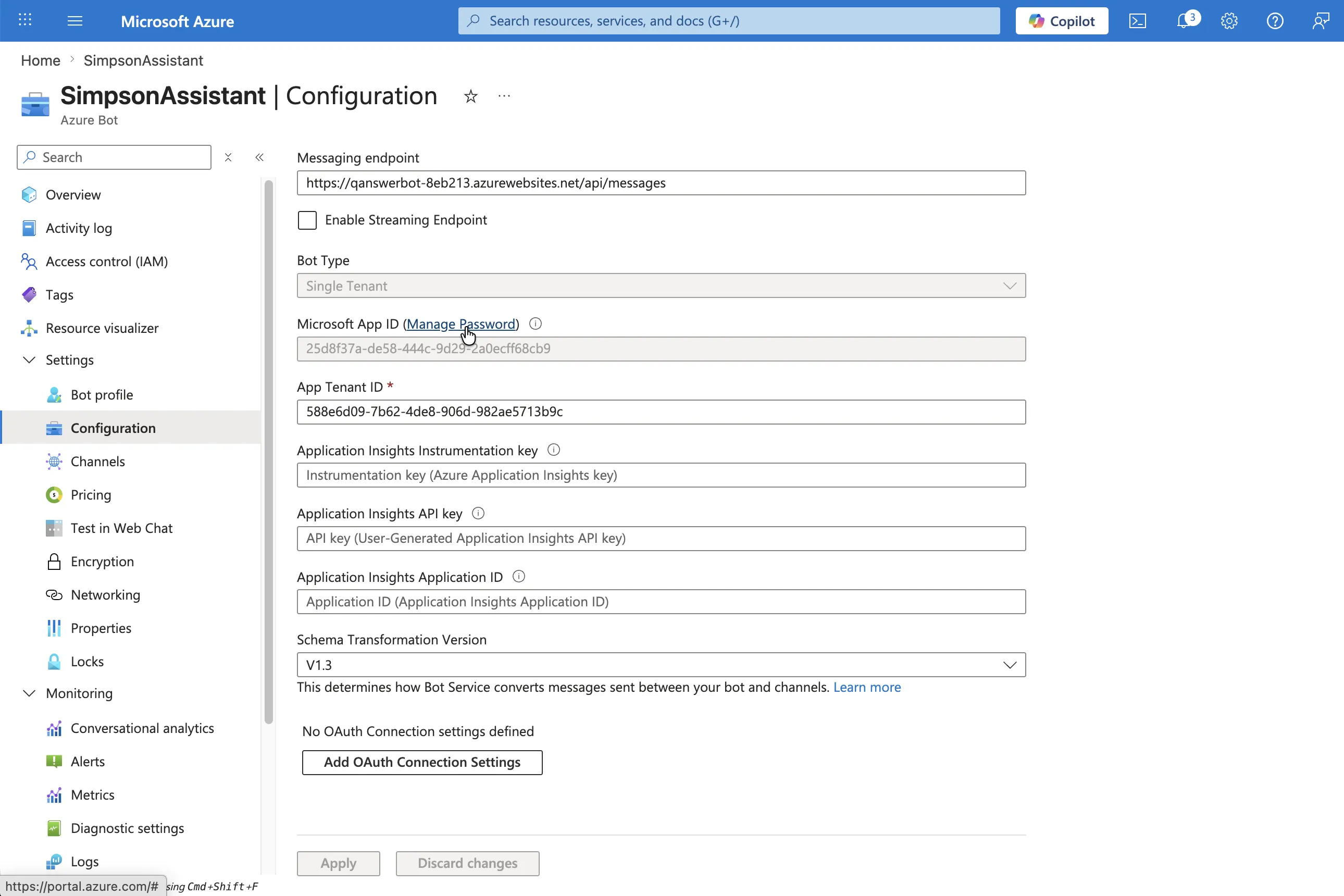Open Copilot from the top bar
This screenshot has width=1344, height=896.
pos(1062,21)
